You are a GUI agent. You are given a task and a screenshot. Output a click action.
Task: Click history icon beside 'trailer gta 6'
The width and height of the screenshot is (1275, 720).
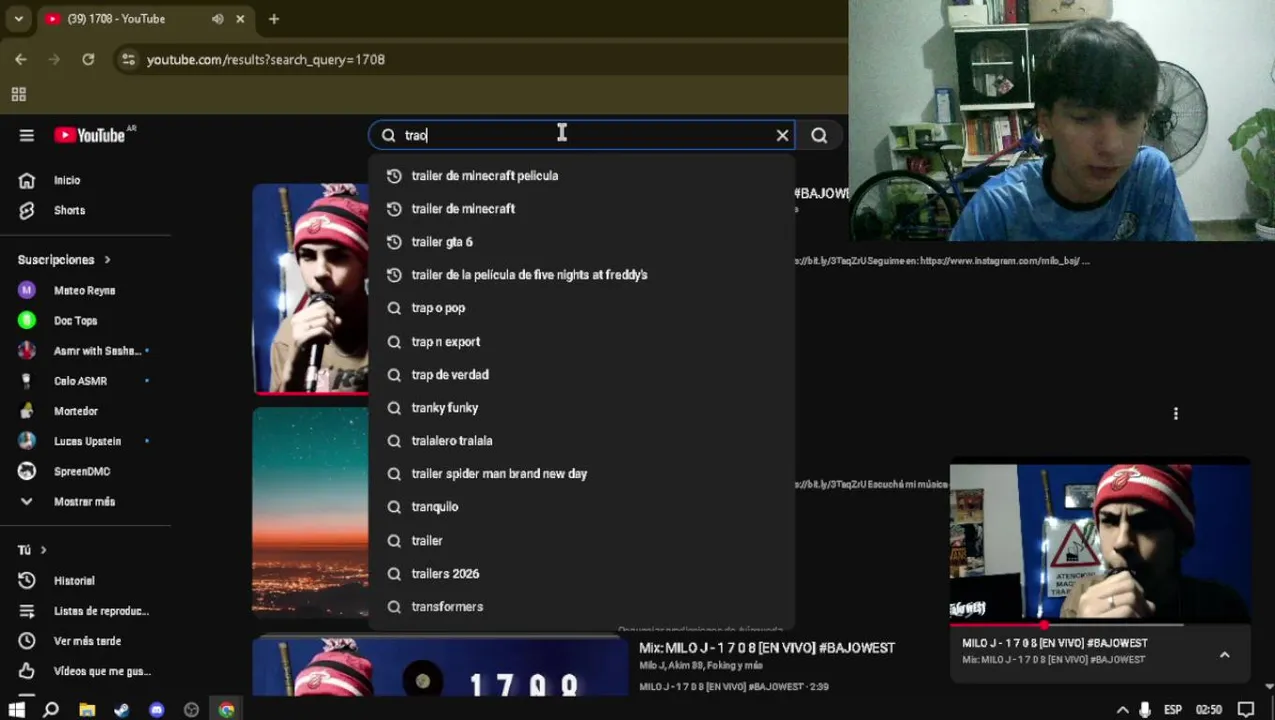coord(394,242)
